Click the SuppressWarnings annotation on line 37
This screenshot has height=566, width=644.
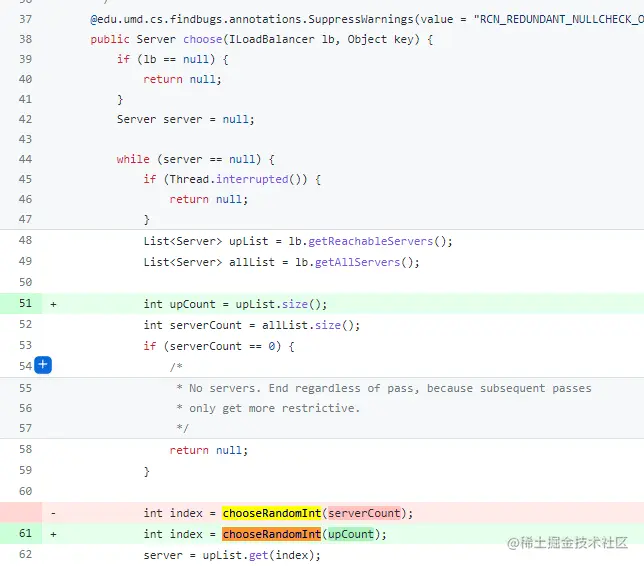tap(367, 19)
